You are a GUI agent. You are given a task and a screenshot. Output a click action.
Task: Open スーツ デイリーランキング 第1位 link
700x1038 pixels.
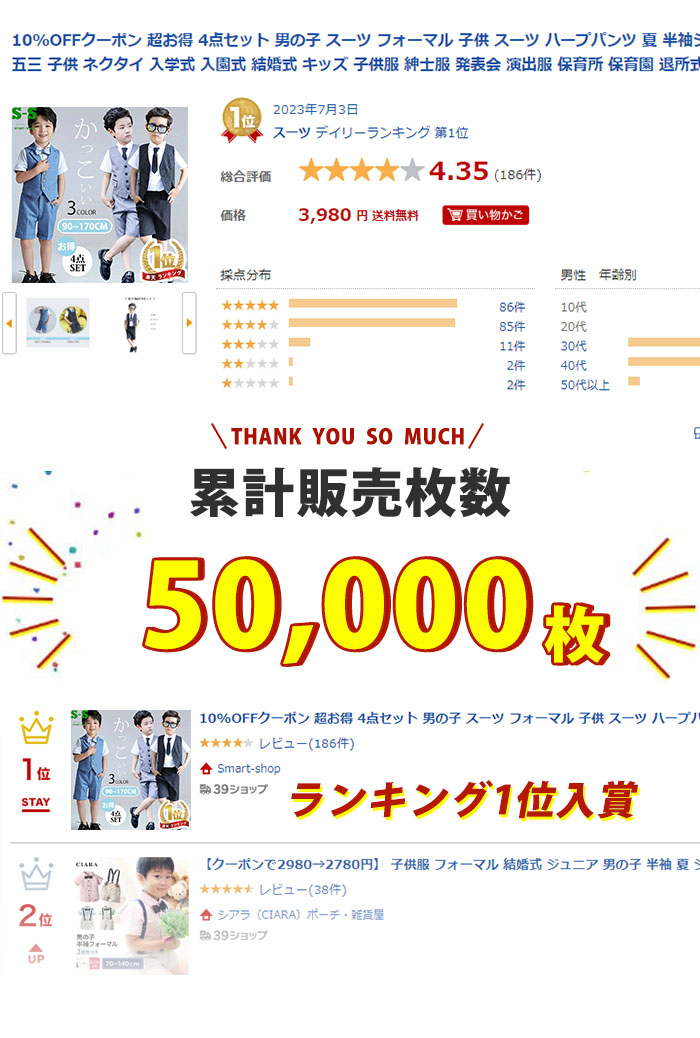(370, 133)
